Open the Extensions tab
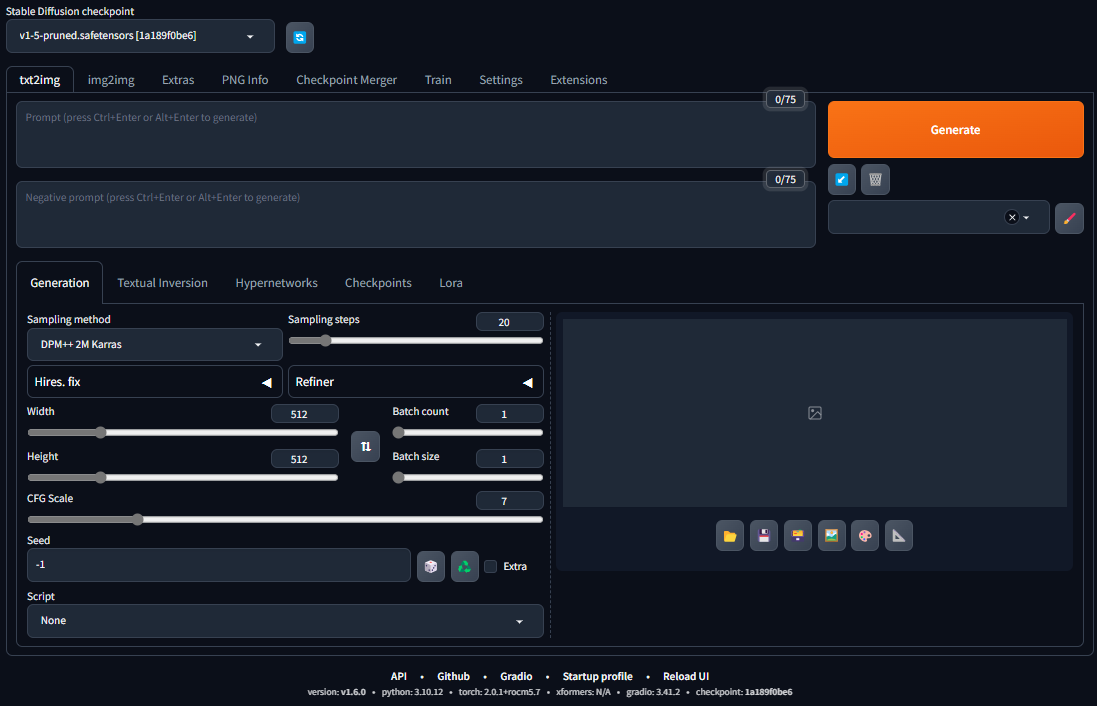The width and height of the screenshot is (1097, 706). (x=579, y=80)
